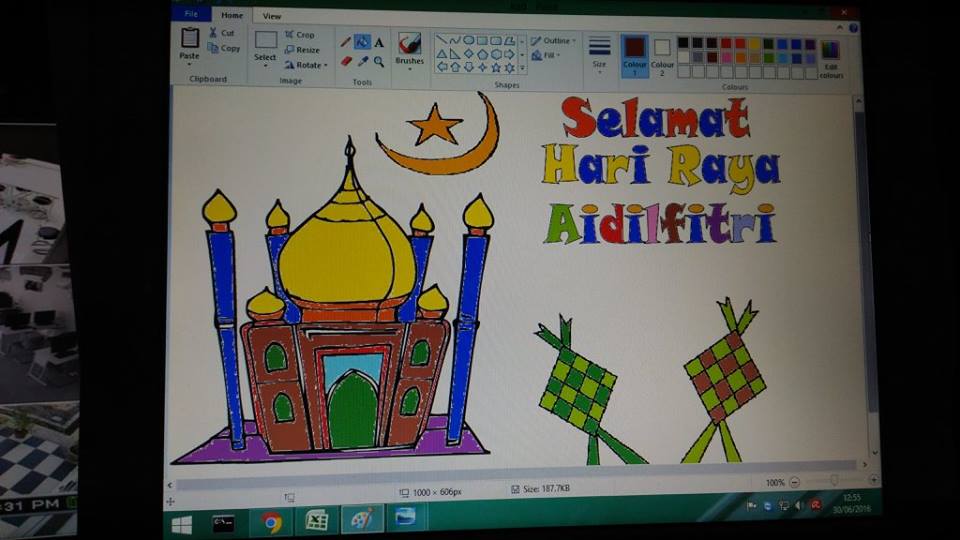The width and height of the screenshot is (960, 540).
Task: Choose the Triangle shape
Action: click(x=441, y=54)
